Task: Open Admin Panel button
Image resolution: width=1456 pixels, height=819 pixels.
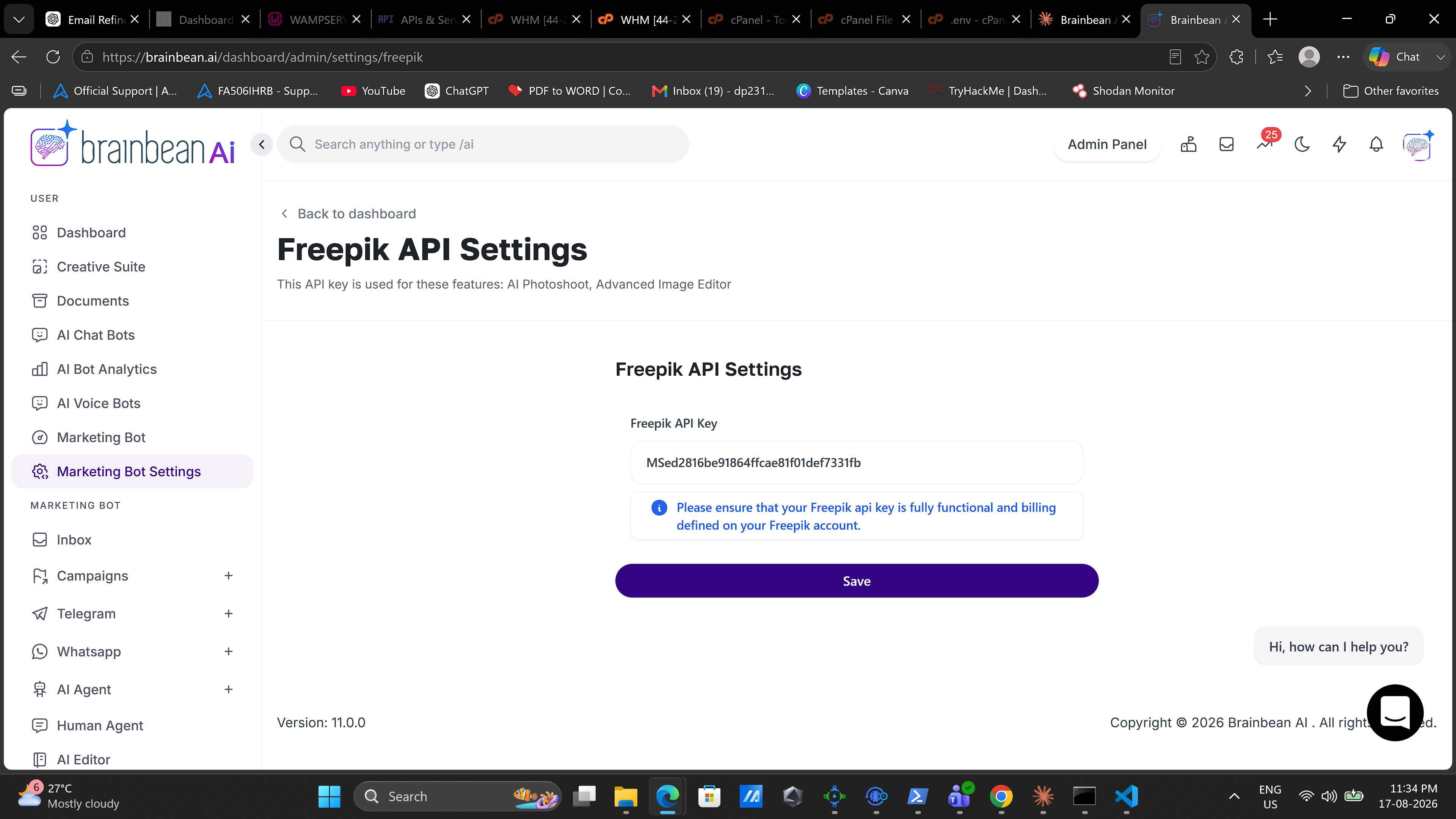Action: pyautogui.click(x=1107, y=144)
